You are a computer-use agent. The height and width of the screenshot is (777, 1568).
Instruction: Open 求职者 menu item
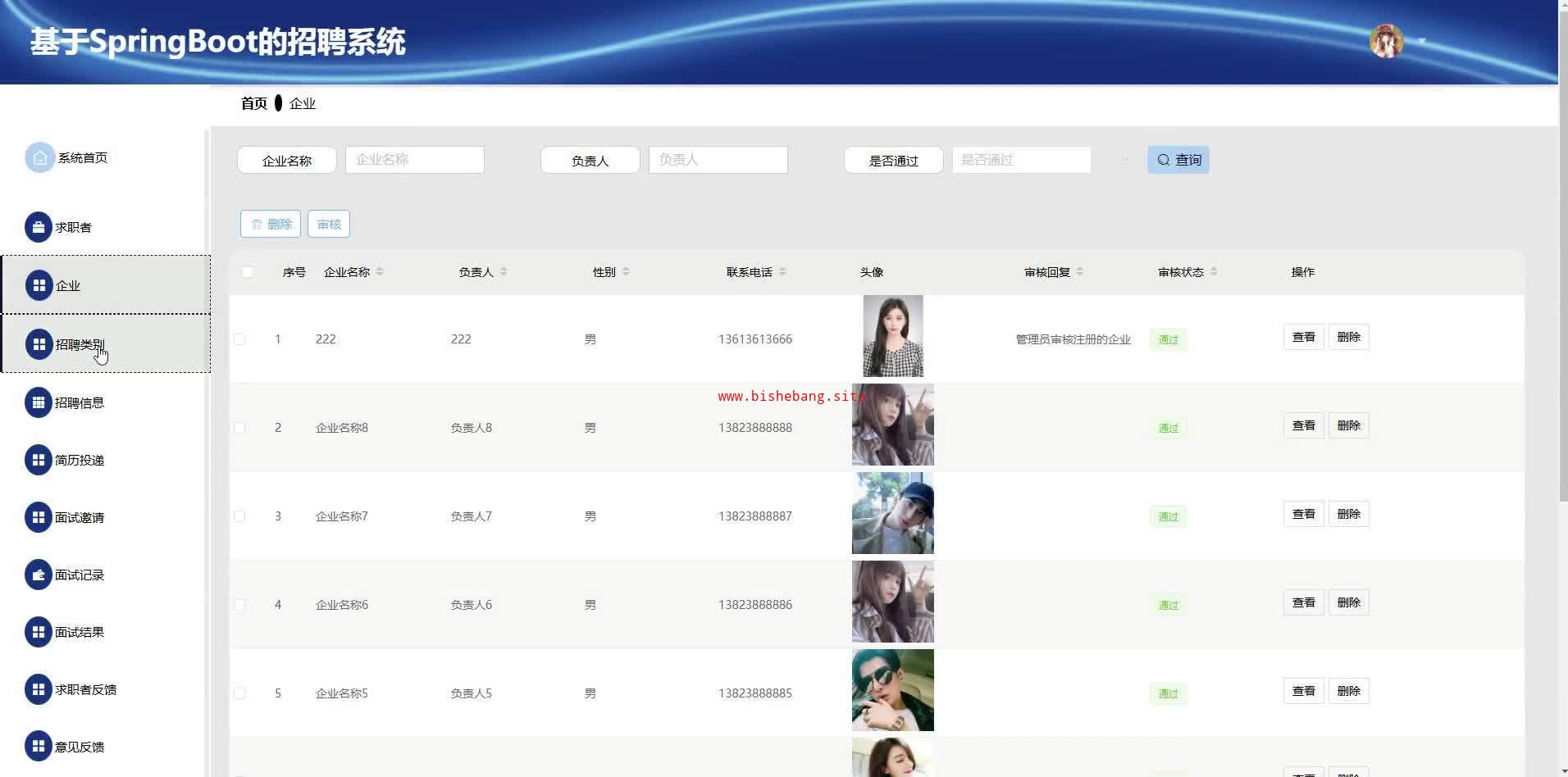point(106,227)
